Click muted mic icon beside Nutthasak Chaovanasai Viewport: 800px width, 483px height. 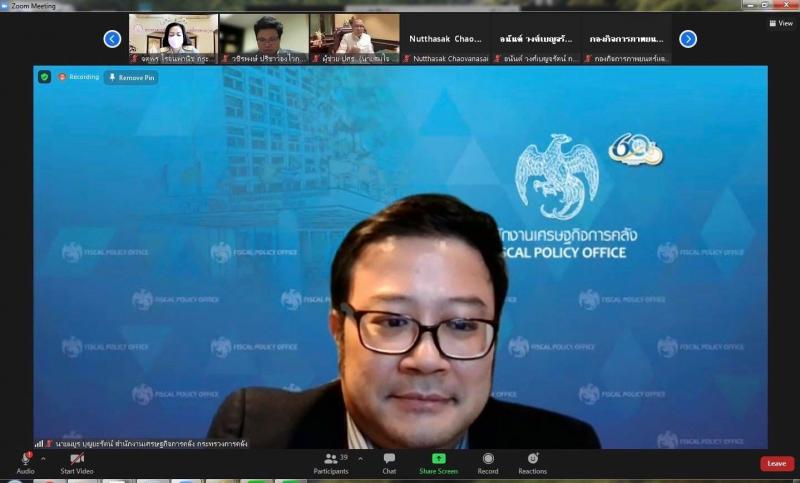click(x=407, y=59)
